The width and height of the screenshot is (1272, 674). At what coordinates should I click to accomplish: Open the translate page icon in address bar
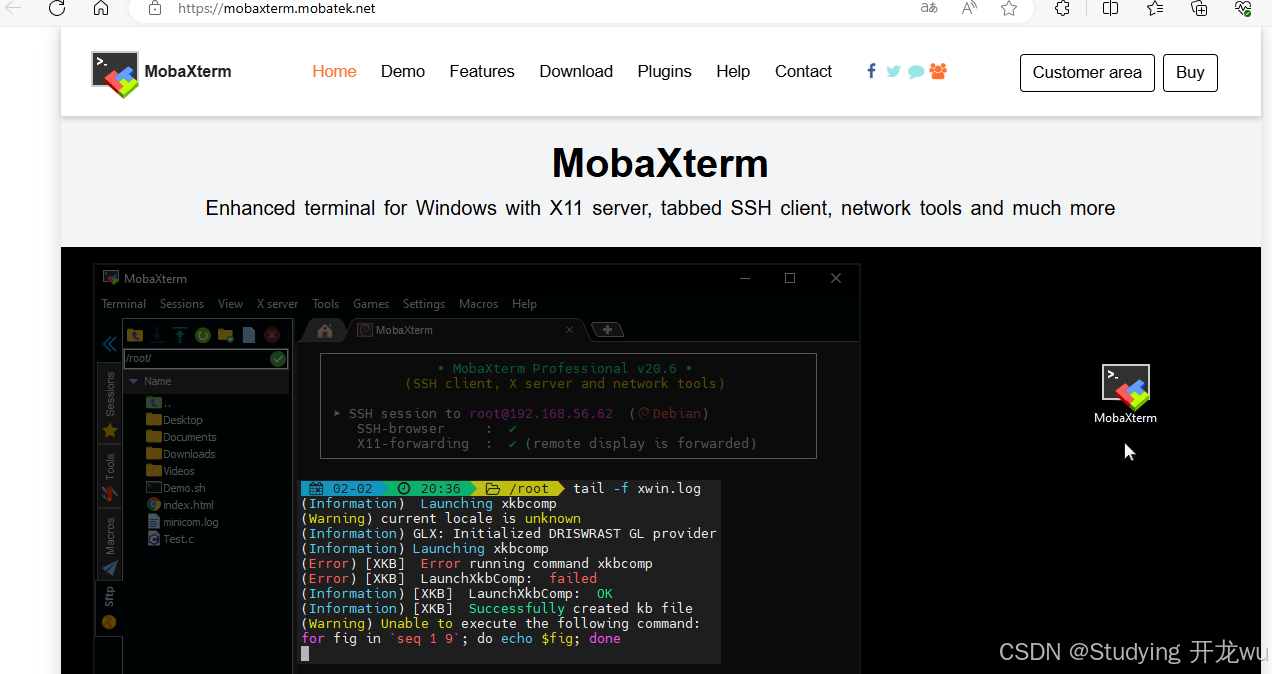point(929,8)
